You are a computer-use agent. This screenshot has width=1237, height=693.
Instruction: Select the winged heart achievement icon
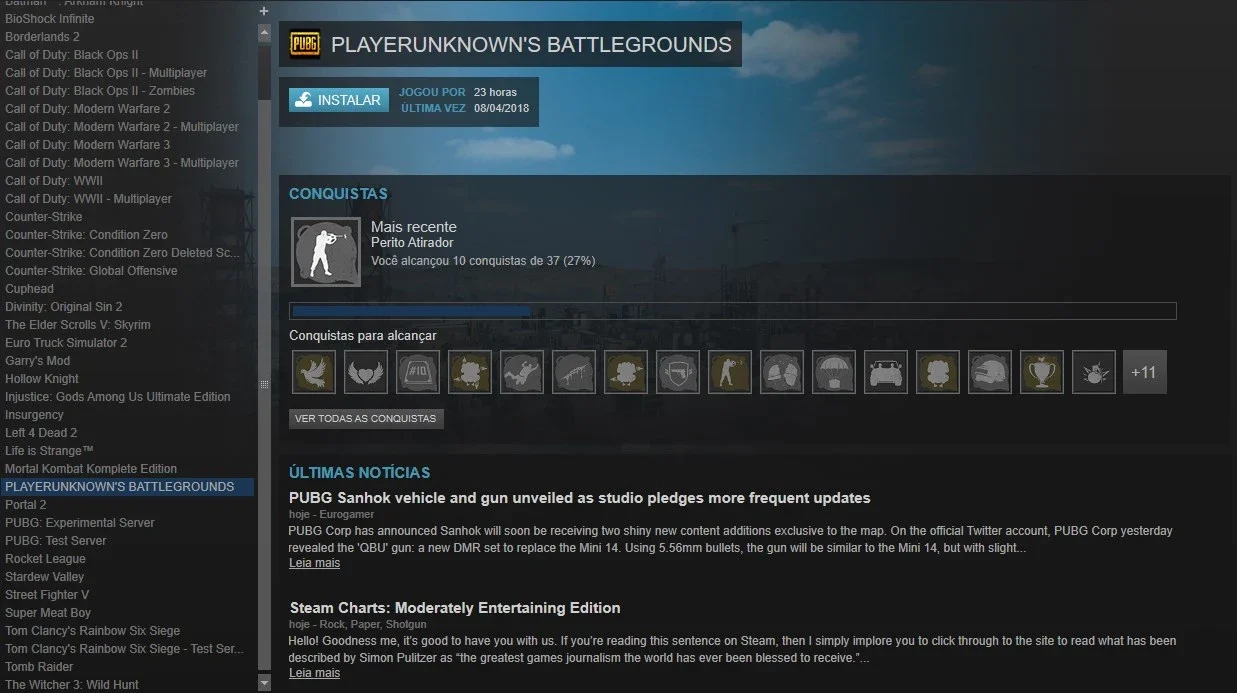click(x=366, y=372)
